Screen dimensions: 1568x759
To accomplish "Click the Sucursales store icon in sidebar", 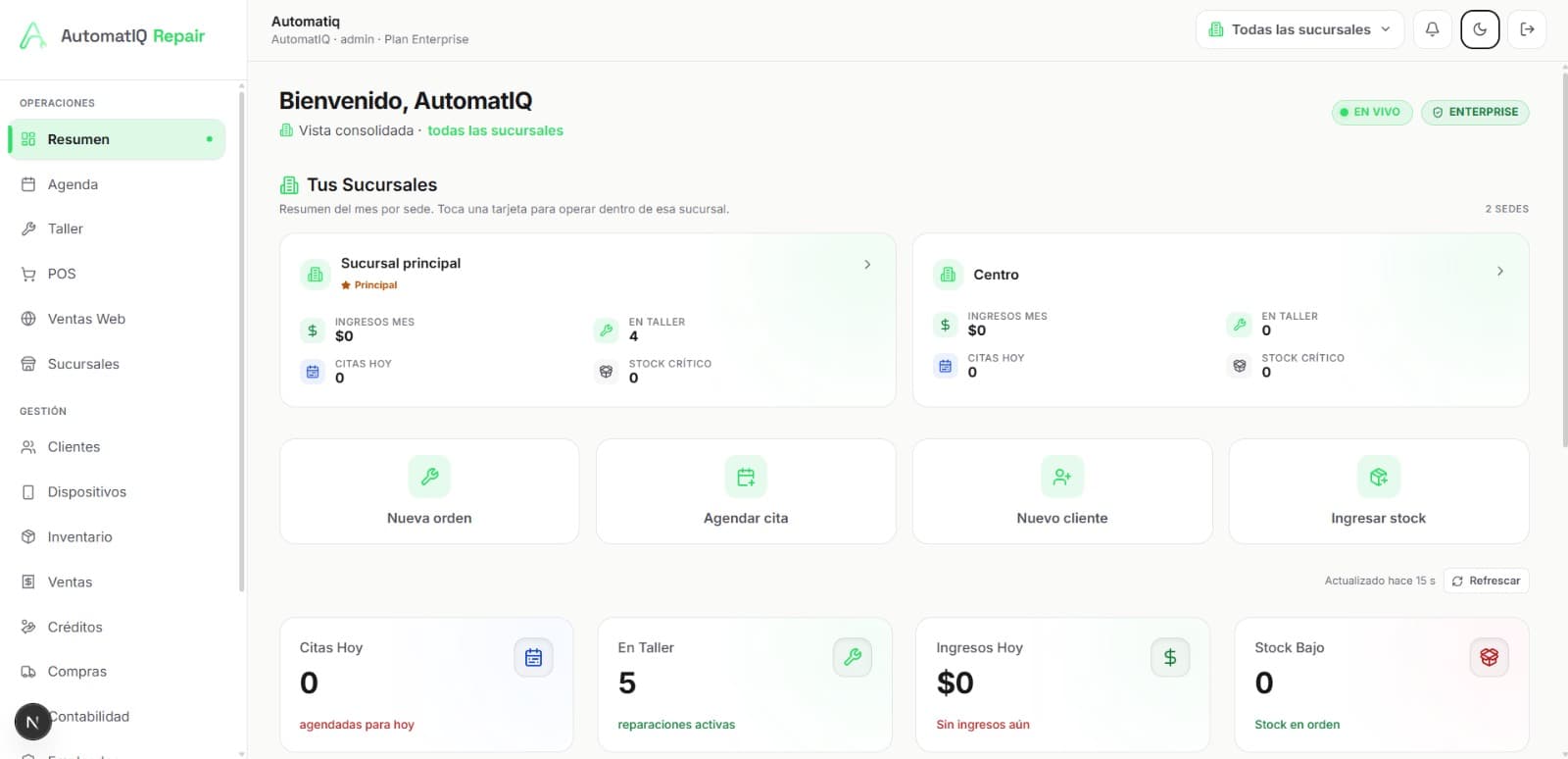I will coord(28,364).
